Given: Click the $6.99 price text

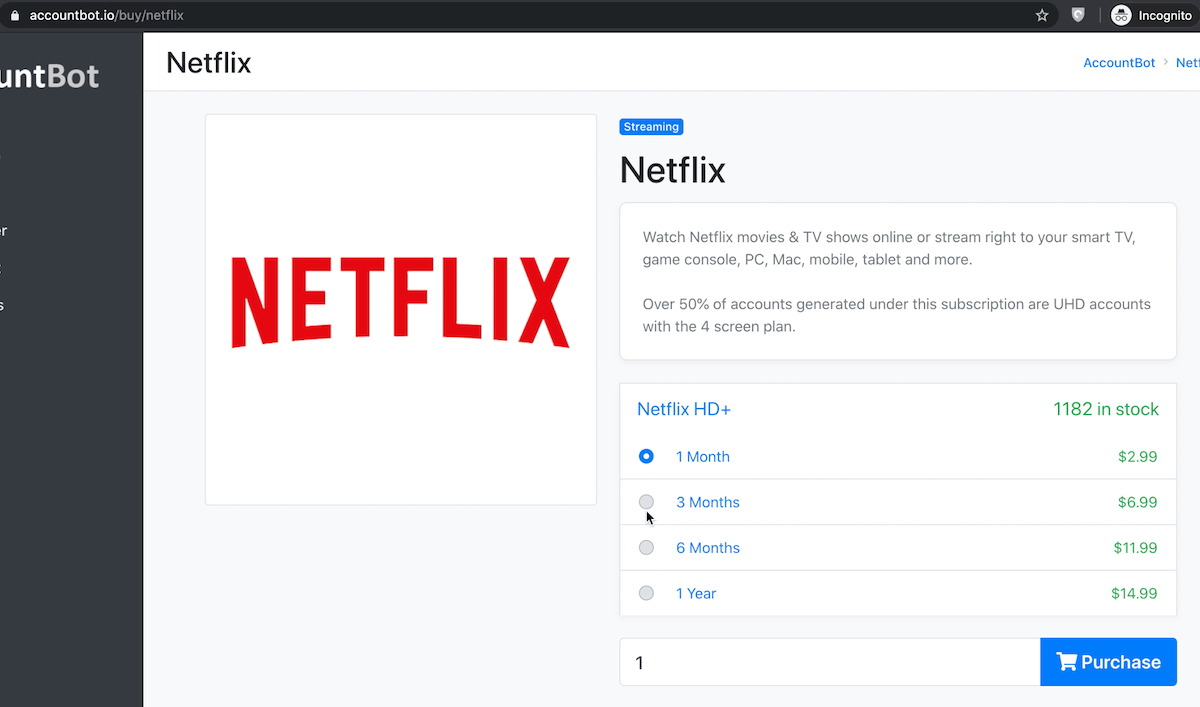Looking at the screenshot, I should point(1137,502).
